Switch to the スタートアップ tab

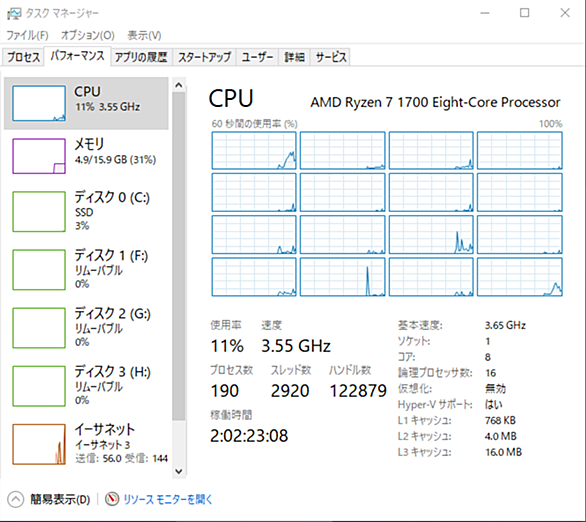[204, 57]
